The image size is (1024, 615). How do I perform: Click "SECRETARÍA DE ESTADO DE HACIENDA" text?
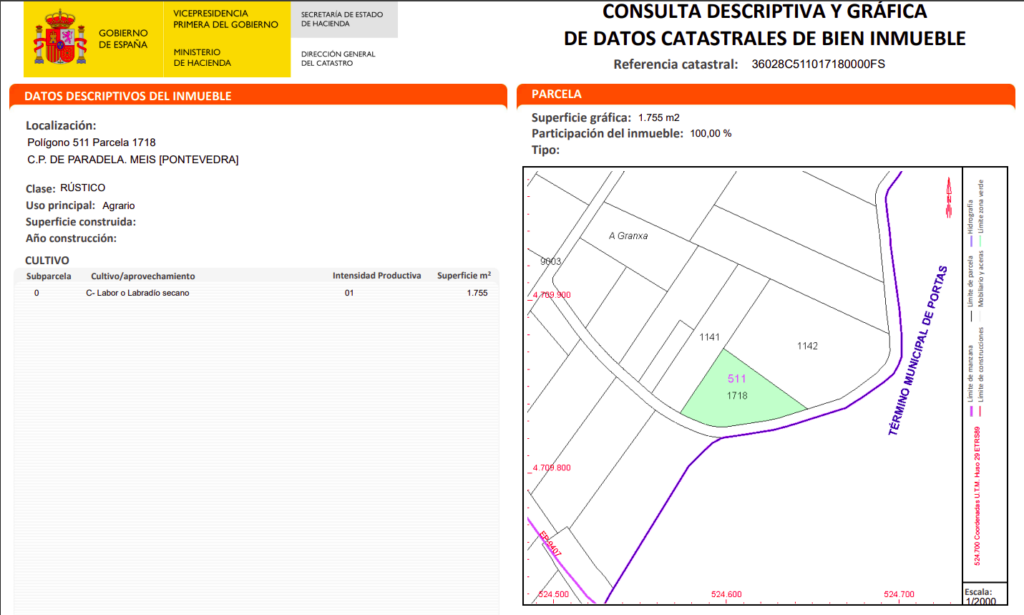pos(342,19)
